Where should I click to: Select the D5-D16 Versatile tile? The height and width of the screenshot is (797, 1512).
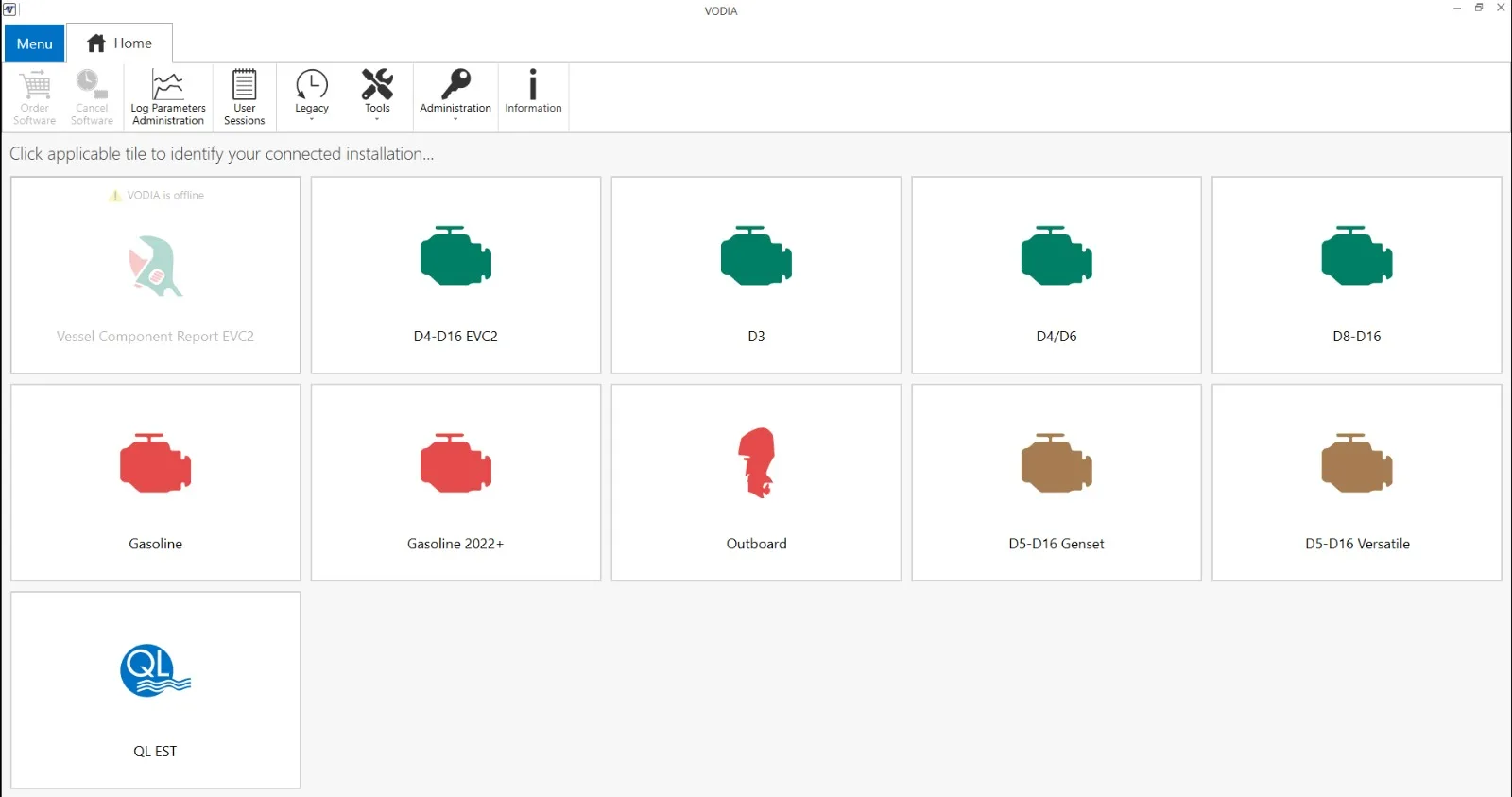point(1357,482)
